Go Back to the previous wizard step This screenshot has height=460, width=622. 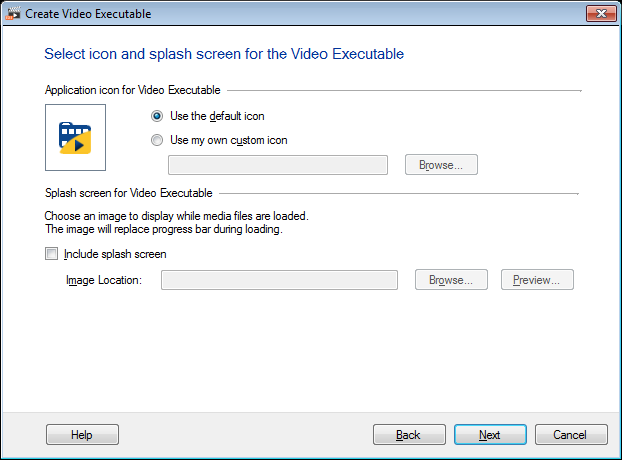coord(409,435)
